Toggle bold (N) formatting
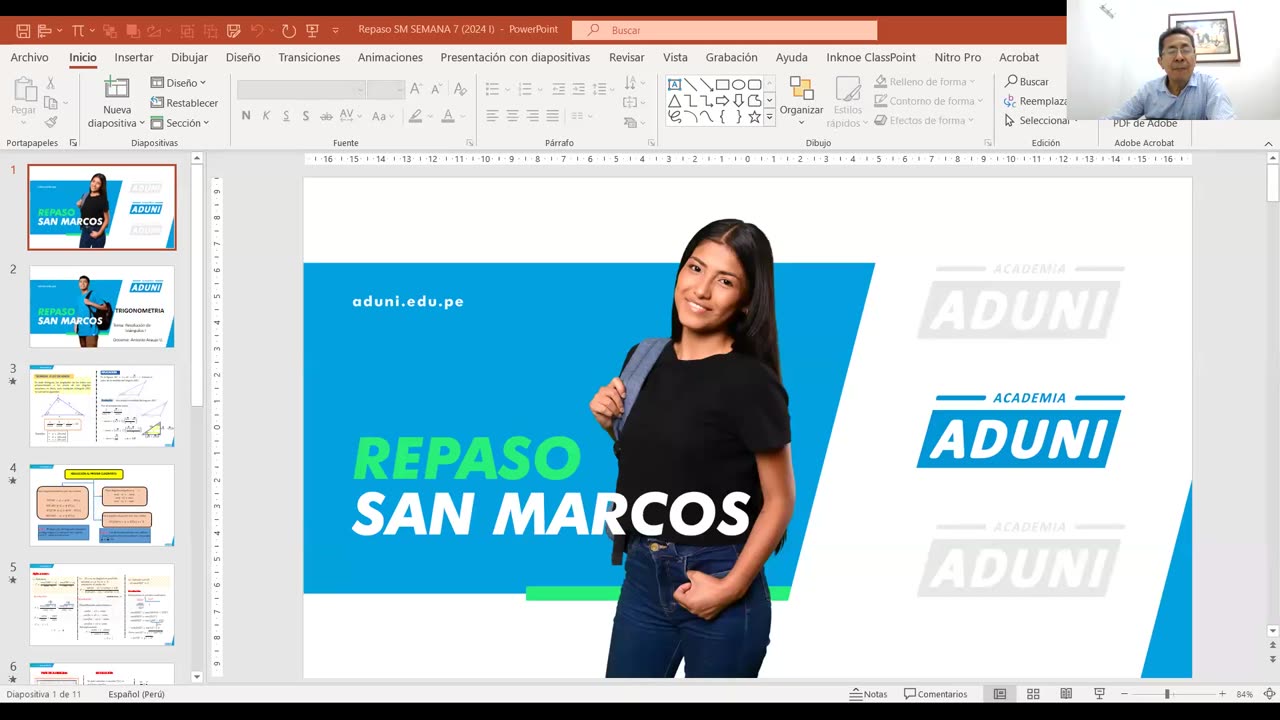 [x=246, y=116]
